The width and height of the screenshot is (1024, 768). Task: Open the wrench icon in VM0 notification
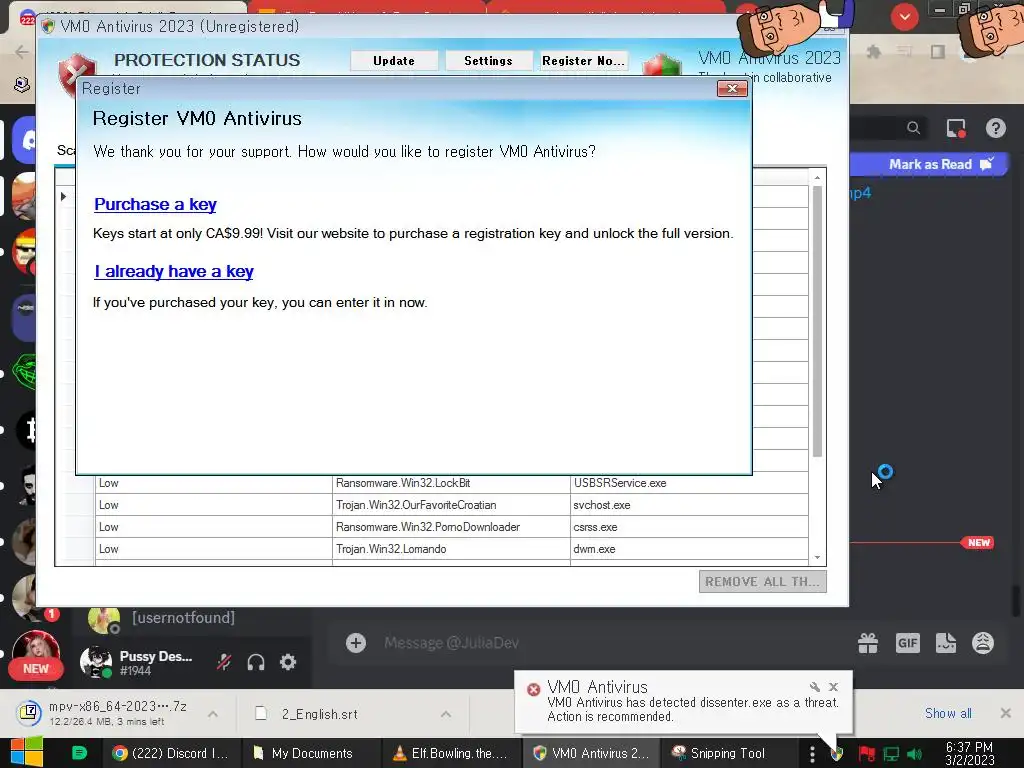[x=814, y=686]
